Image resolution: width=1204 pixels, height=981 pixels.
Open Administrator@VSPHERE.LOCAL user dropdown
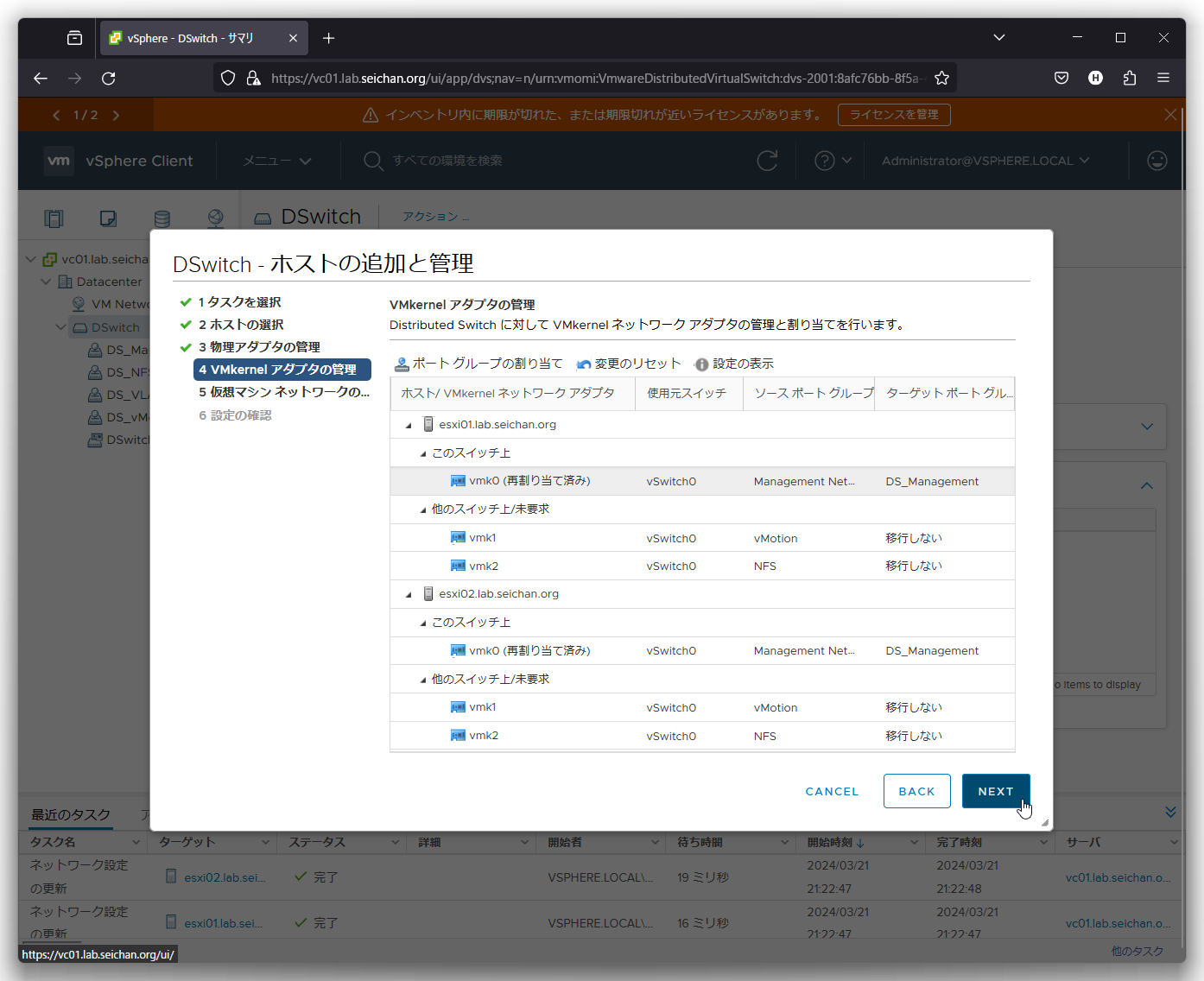coord(985,161)
